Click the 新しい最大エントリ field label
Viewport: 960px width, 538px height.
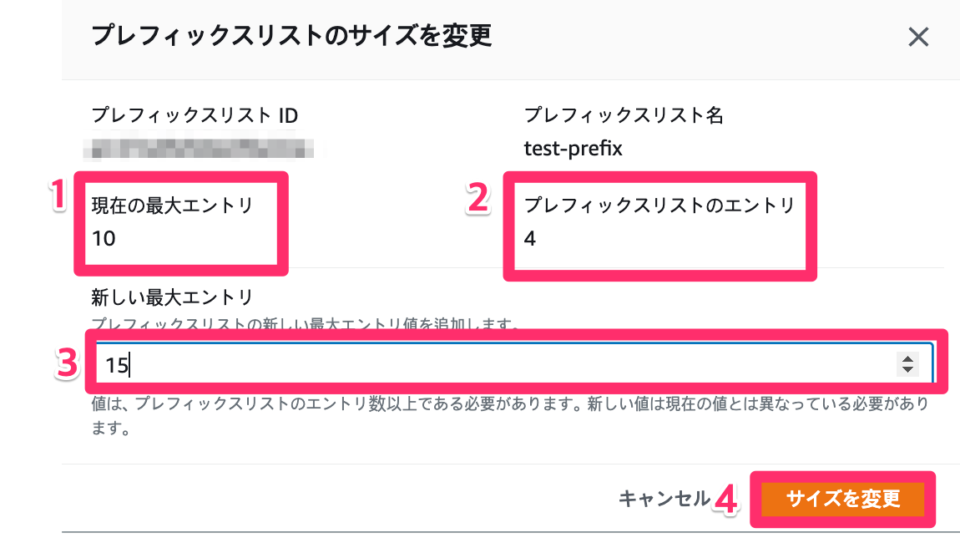coord(172,297)
